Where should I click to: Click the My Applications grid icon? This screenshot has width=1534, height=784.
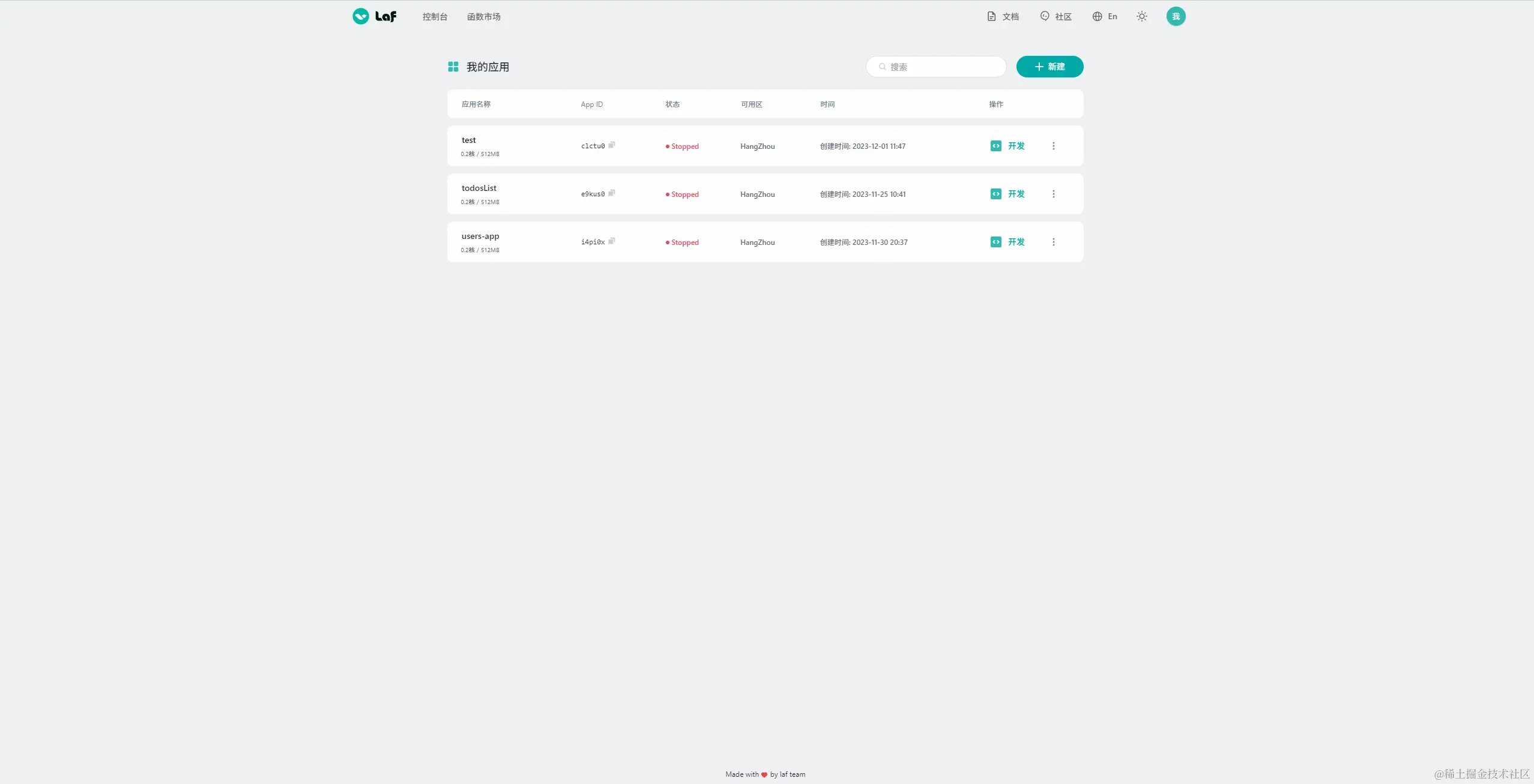(x=453, y=67)
